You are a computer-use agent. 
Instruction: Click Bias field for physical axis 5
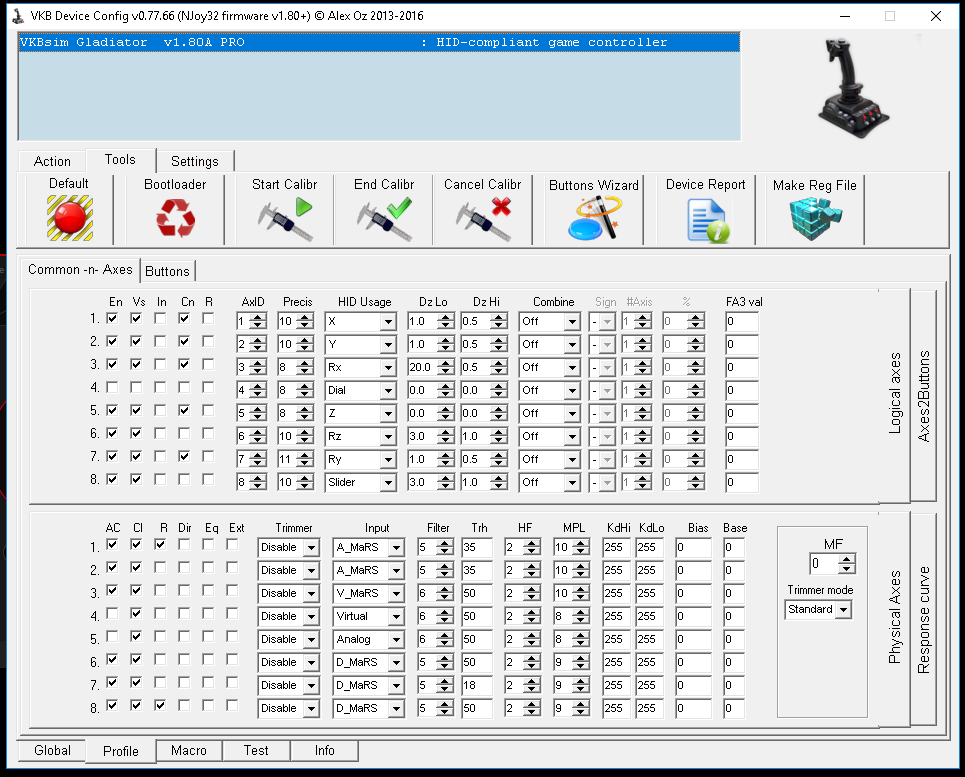click(x=694, y=640)
